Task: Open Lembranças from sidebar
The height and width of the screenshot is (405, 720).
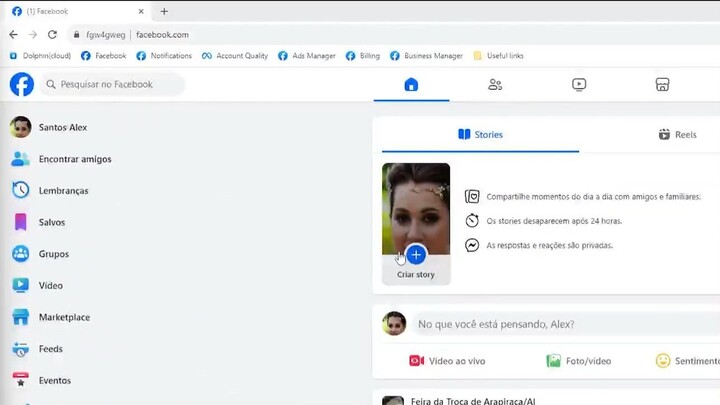Action: [x=63, y=191]
